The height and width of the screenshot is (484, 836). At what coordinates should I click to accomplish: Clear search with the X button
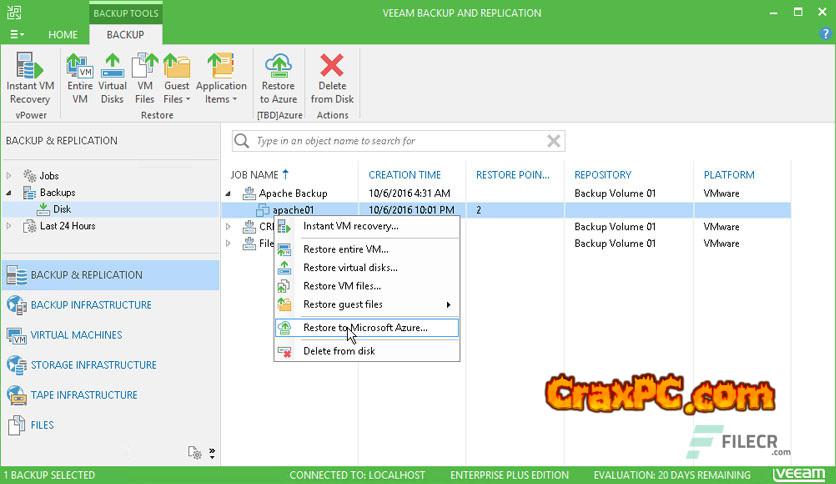tap(553, 141)
